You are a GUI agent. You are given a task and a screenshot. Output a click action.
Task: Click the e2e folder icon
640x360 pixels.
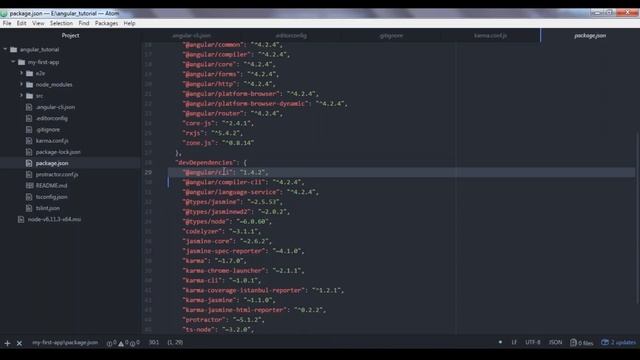point(29,73)
